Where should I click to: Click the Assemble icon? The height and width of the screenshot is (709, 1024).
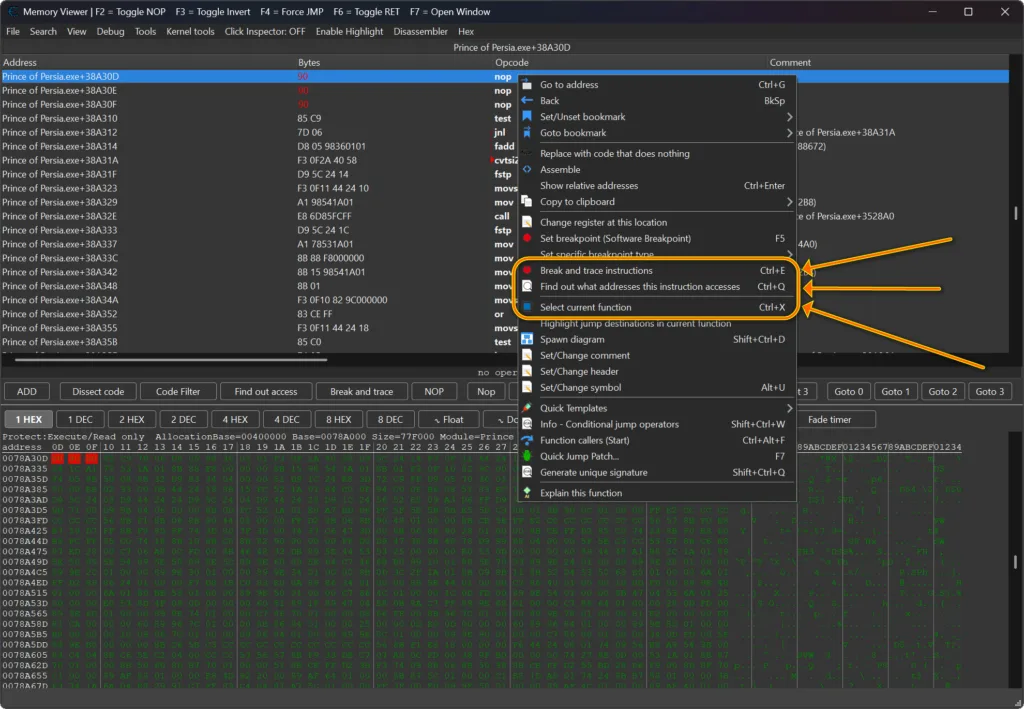[527, 169]
